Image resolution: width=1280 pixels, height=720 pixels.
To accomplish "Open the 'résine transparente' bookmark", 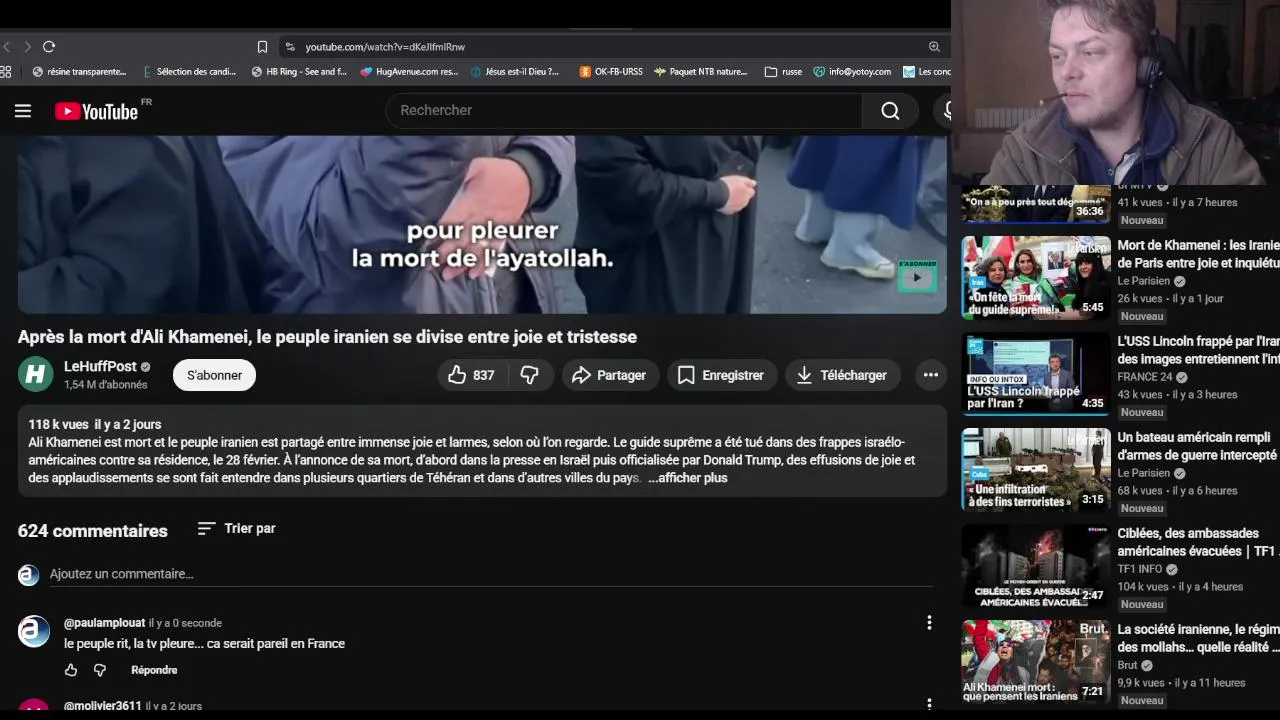I will point(79,72).
